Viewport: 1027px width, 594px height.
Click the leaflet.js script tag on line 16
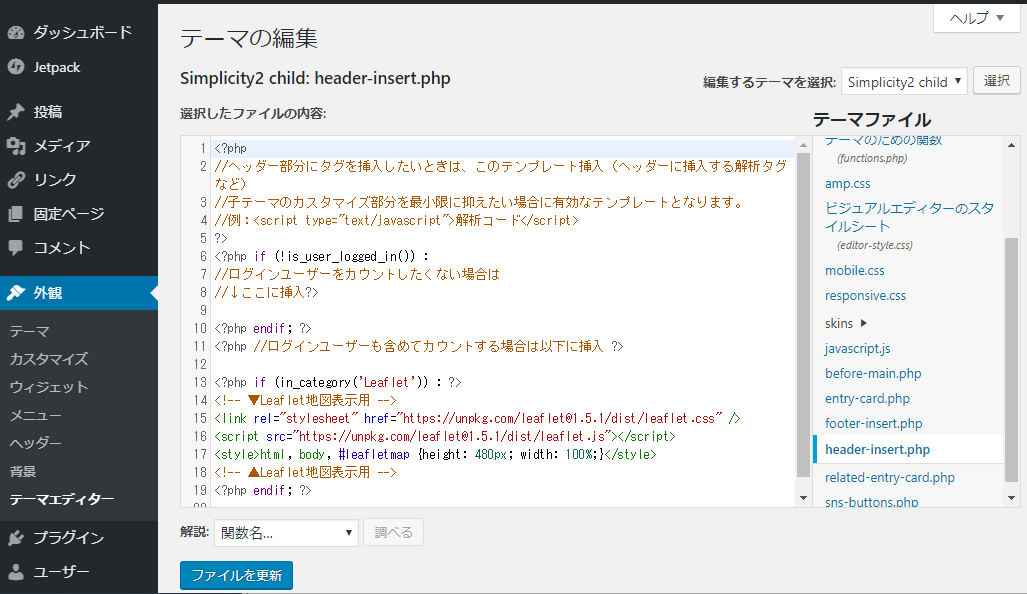coord(445,436)
